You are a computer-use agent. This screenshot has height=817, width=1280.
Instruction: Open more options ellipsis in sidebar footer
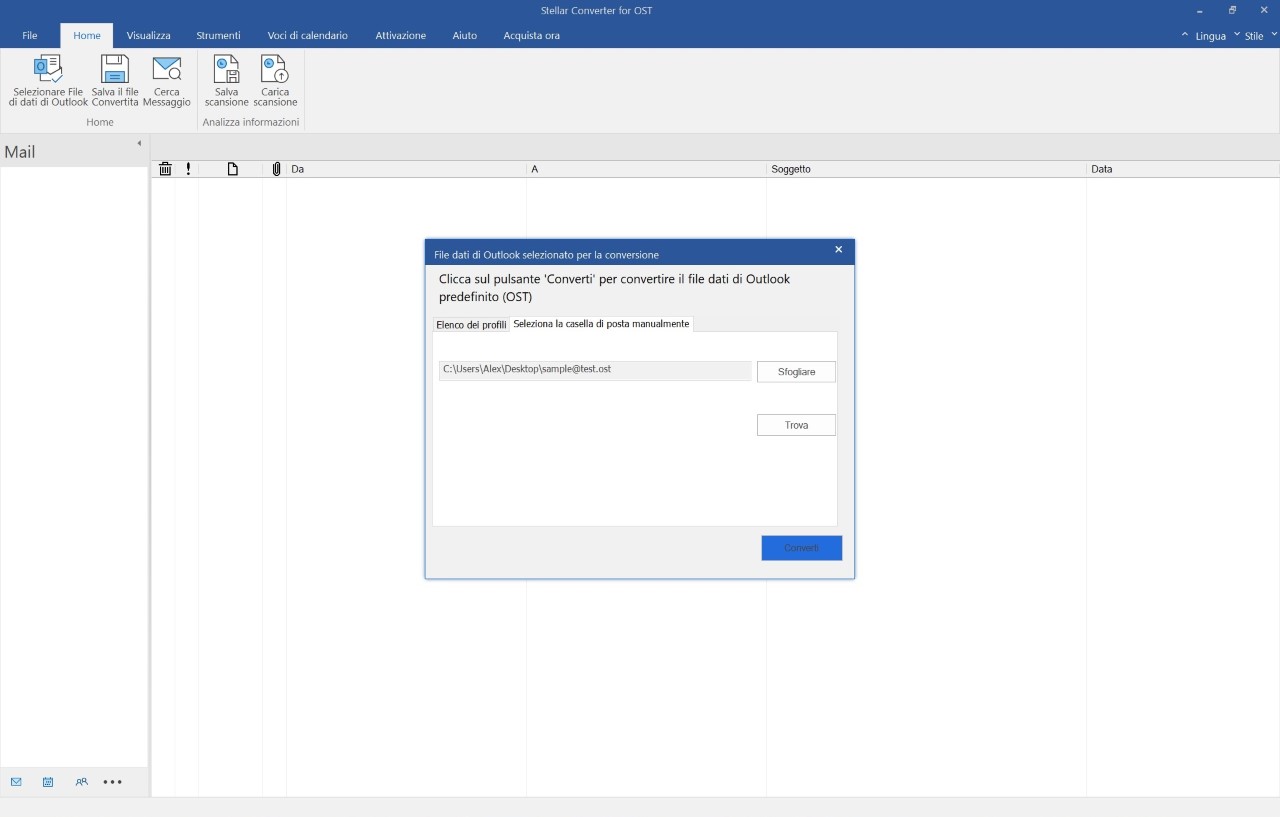click(x=113, y=782)
